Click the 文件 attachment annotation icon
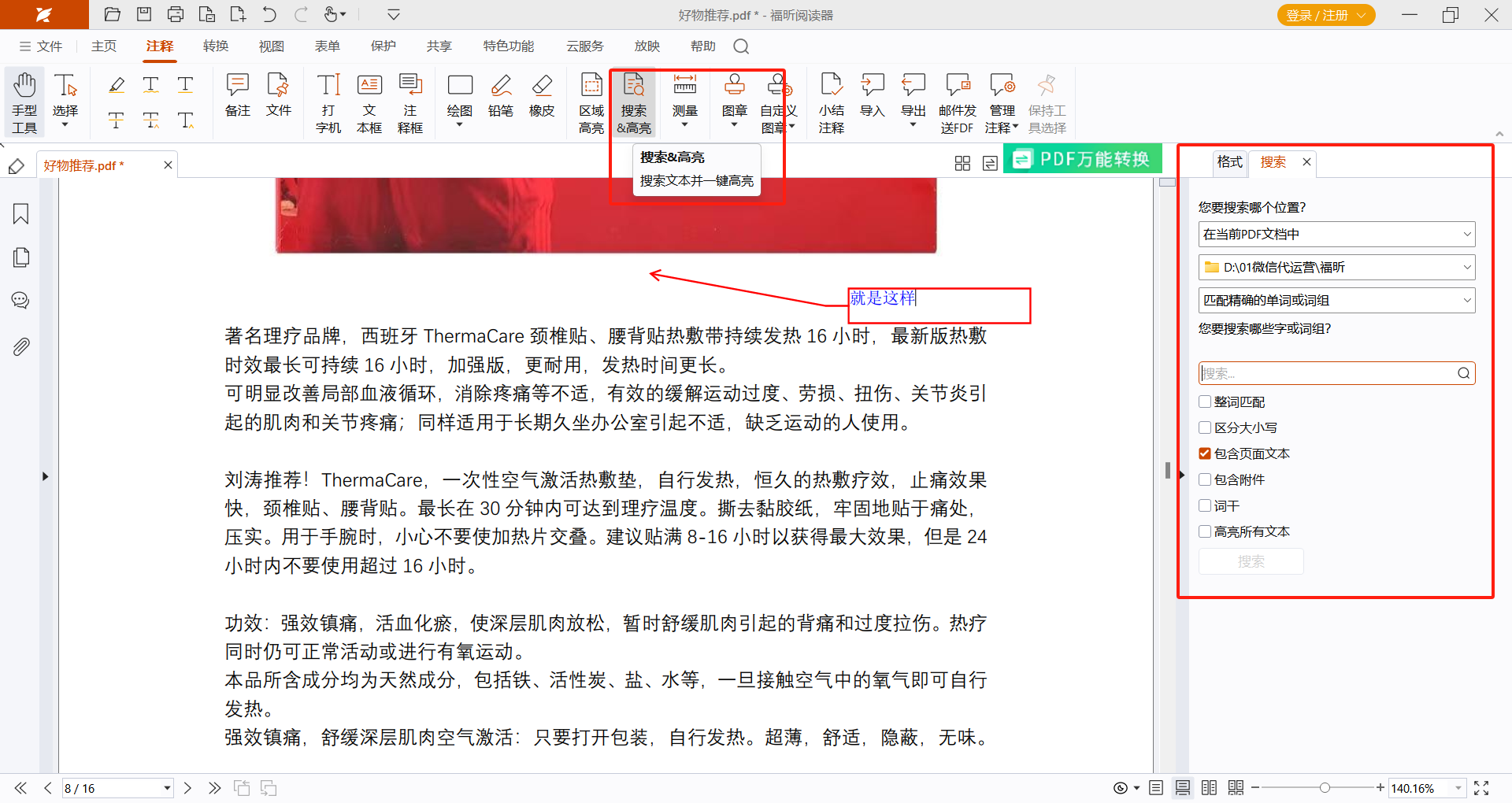The image size is (1512, 803). click(278, 95)
